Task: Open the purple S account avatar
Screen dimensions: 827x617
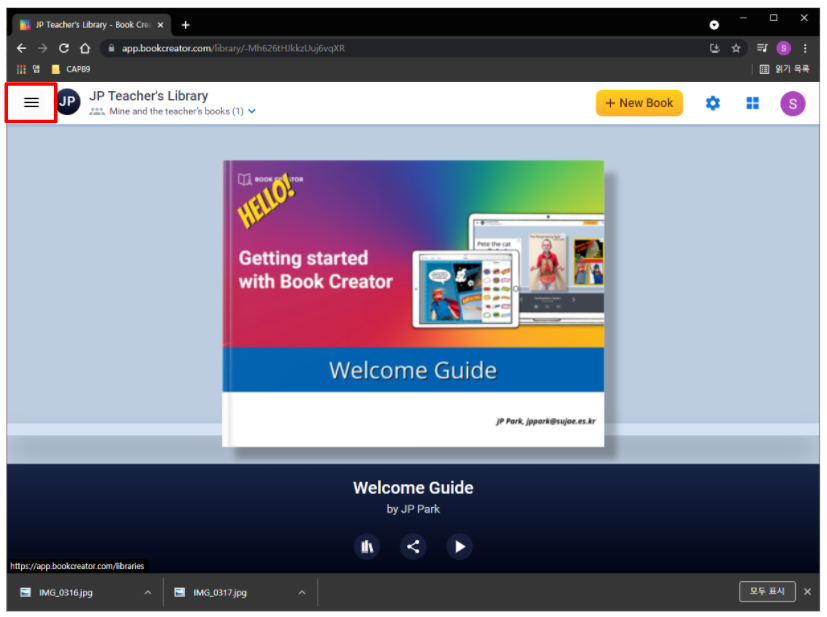Action: pos(792,103)
